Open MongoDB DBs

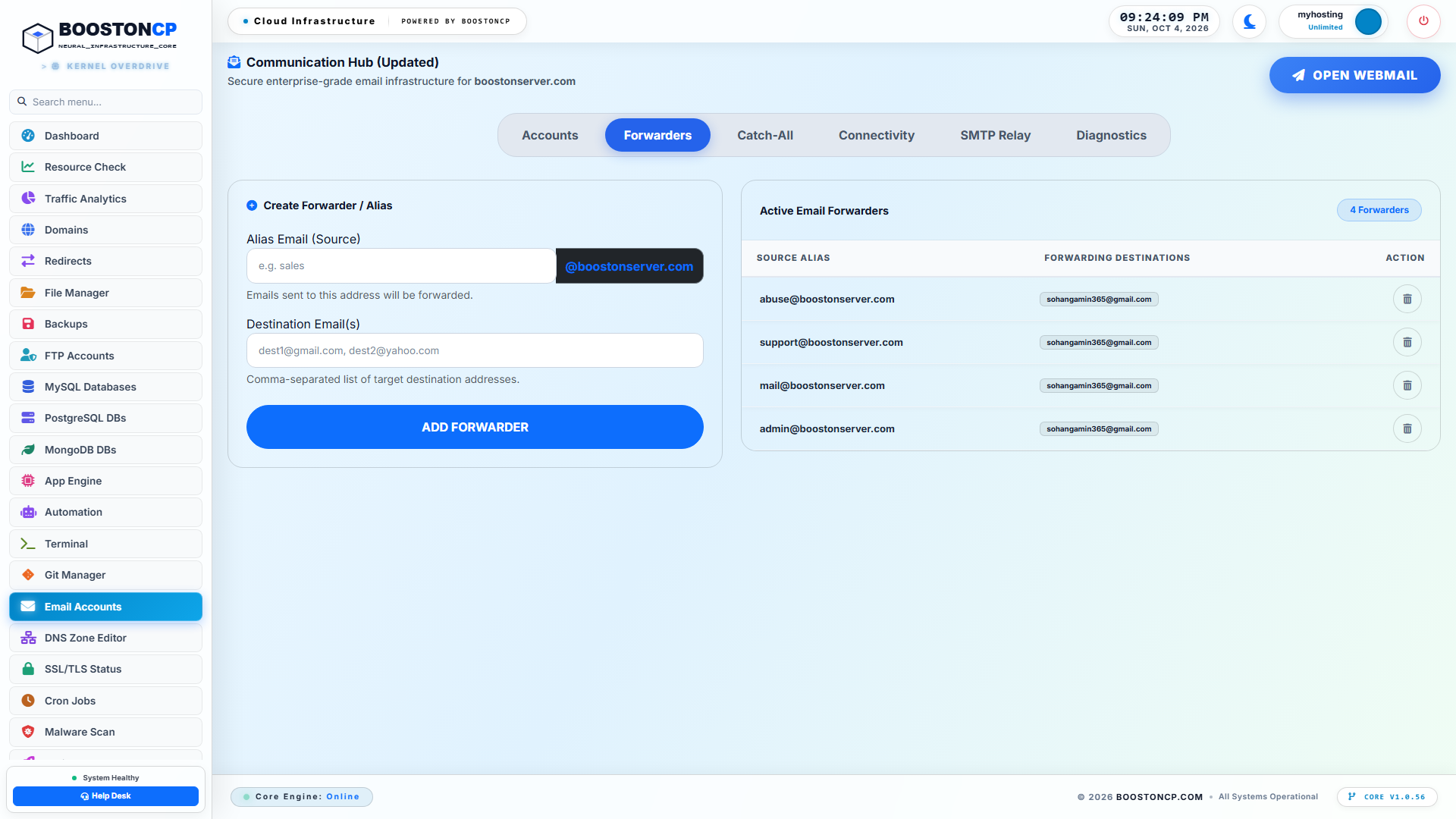point(105,450)
